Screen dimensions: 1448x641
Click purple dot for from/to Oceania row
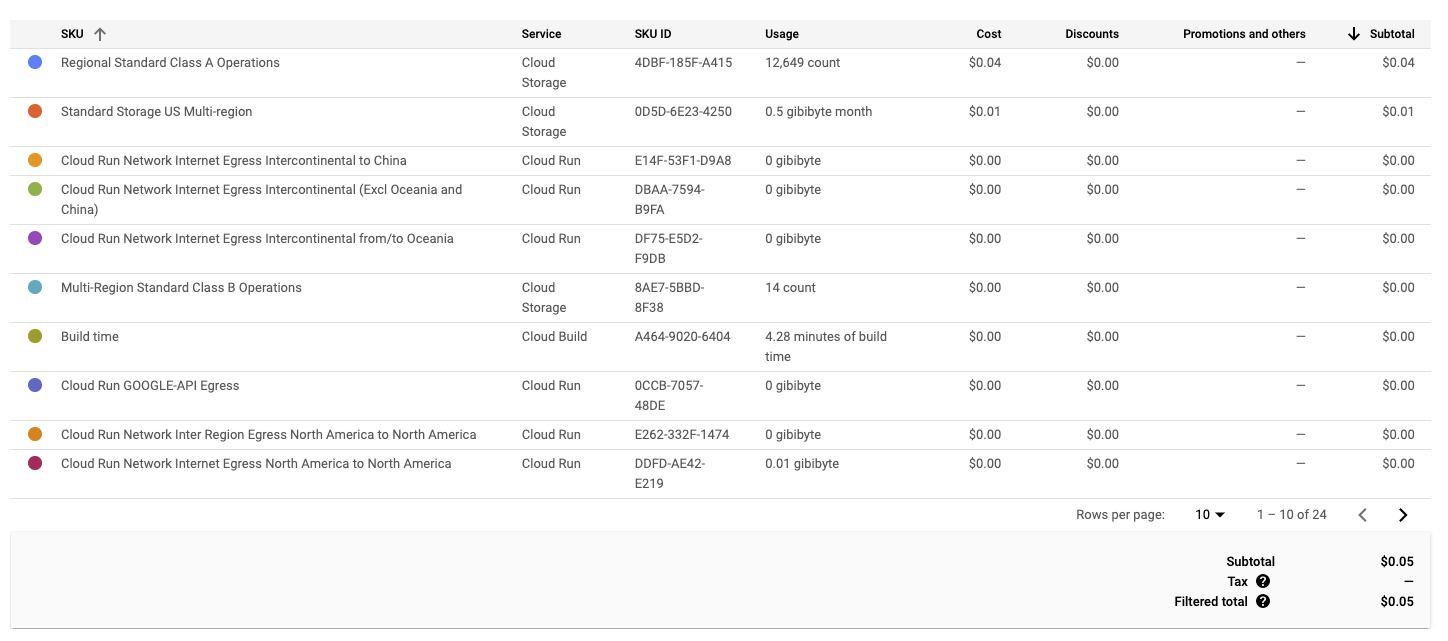click(x=35, y=238)
